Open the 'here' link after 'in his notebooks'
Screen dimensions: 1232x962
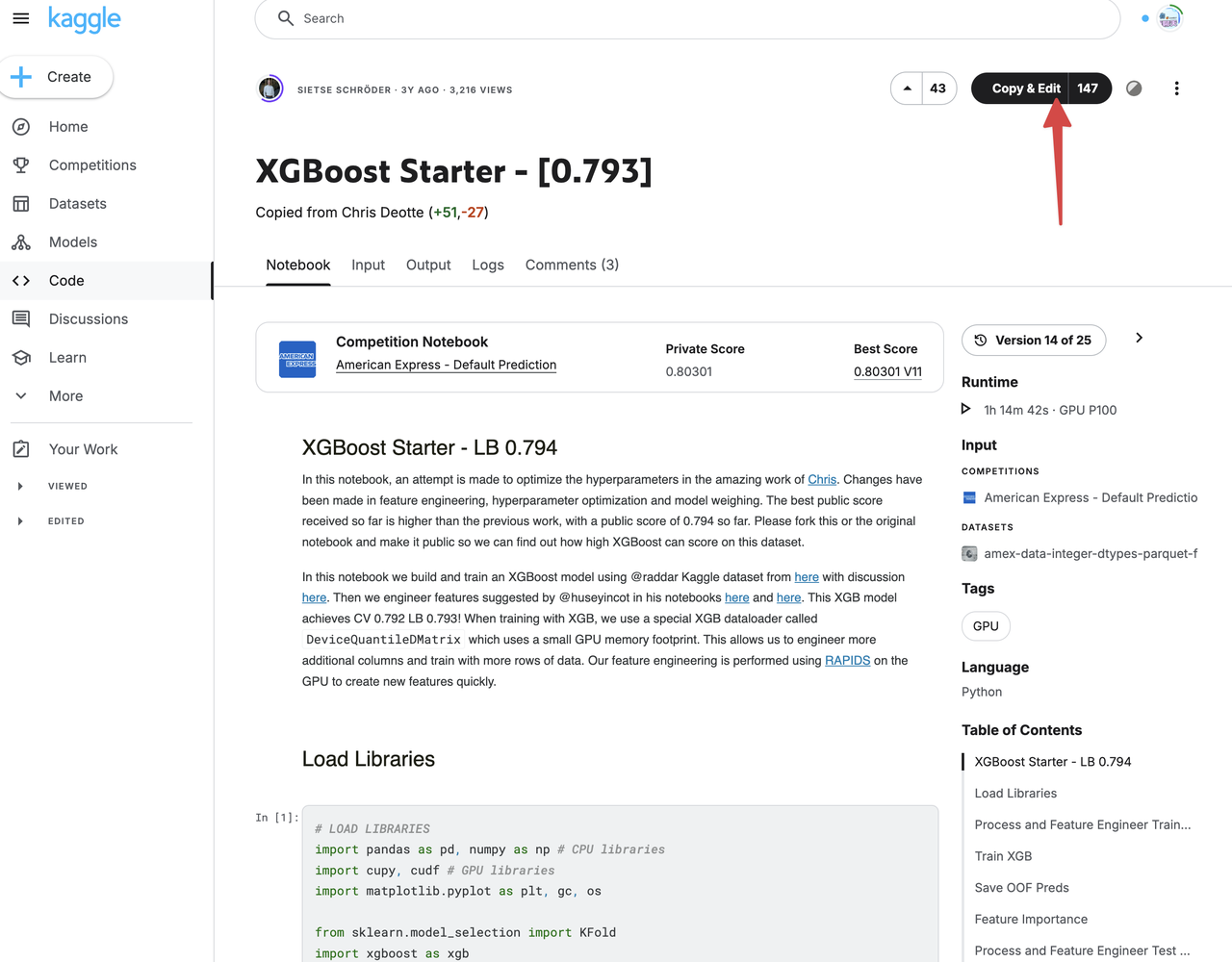737,598
